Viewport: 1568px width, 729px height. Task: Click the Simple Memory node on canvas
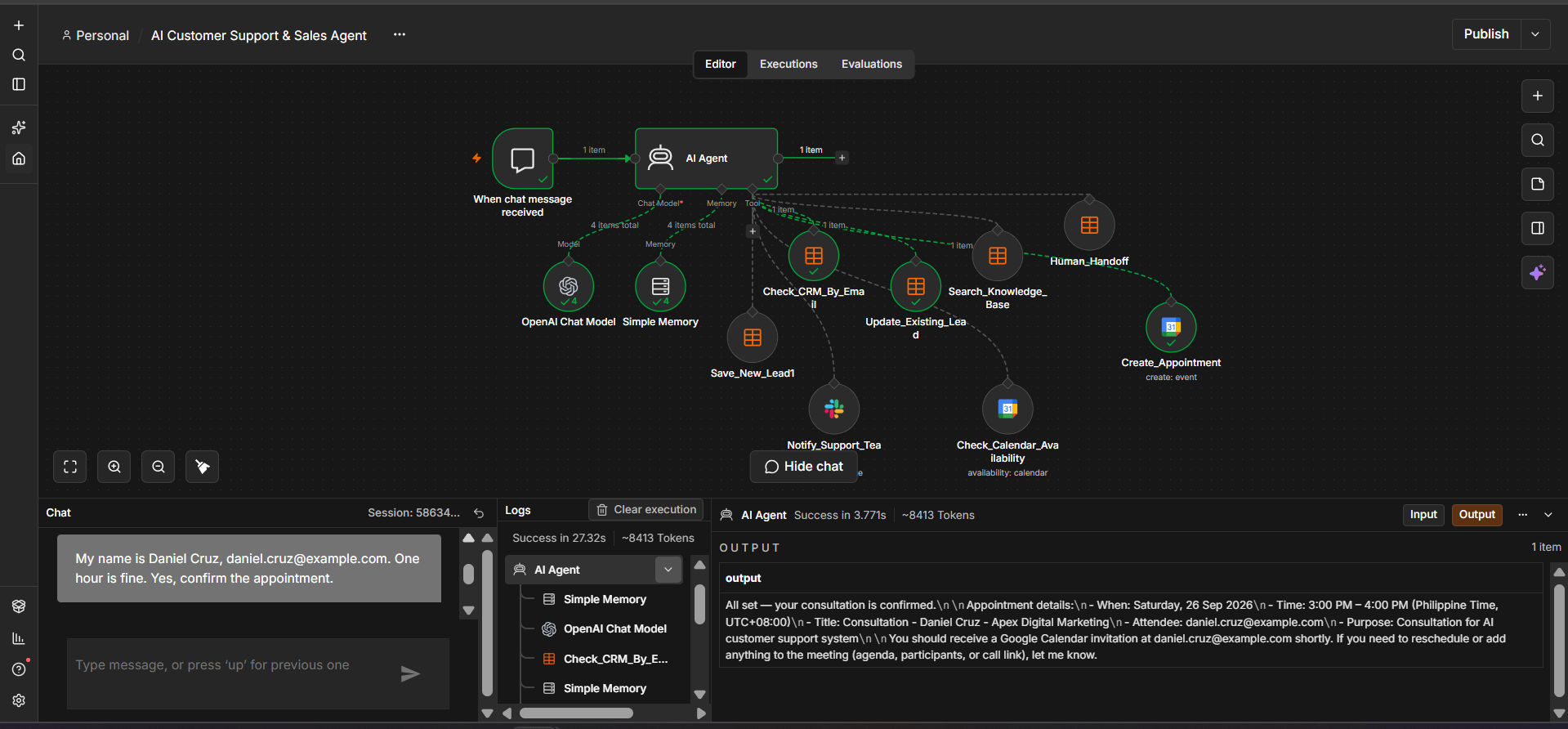coord(660,286)
